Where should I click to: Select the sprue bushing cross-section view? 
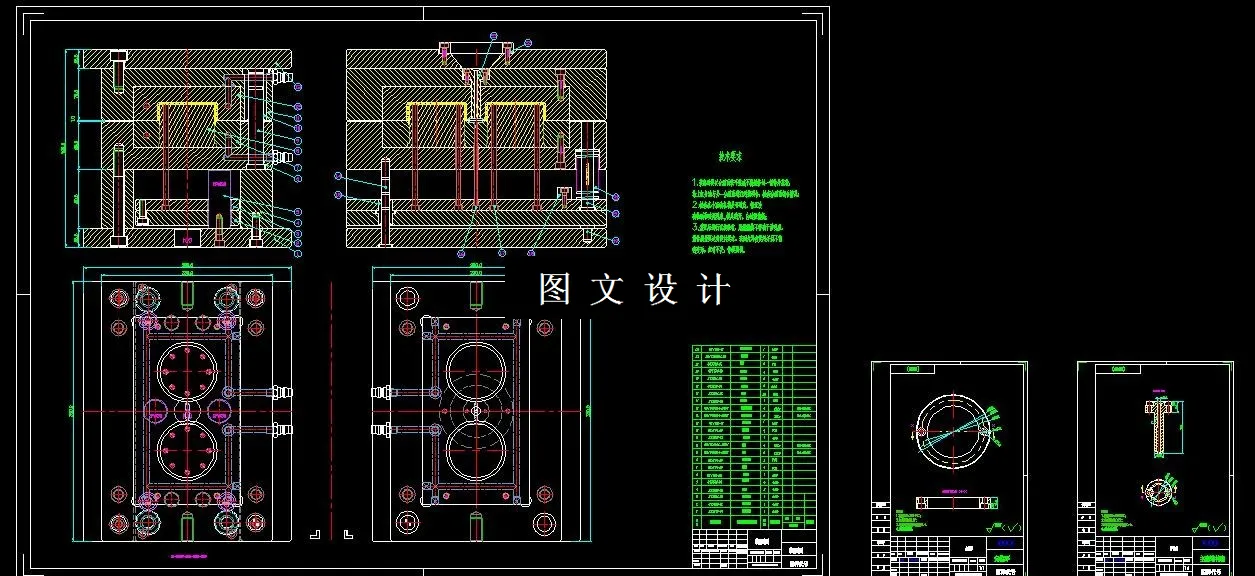pos(1159,426)
